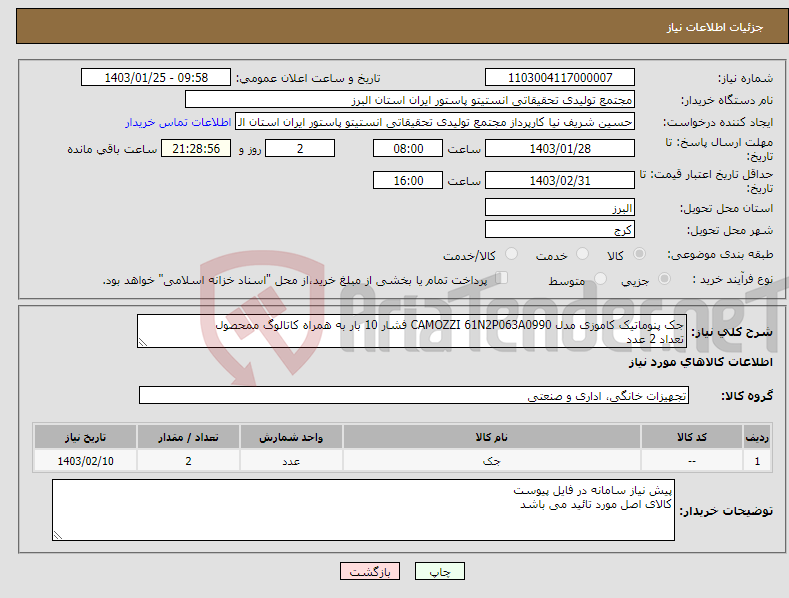
Task: Select the خدمت radio button
Action: pos(582,254)
